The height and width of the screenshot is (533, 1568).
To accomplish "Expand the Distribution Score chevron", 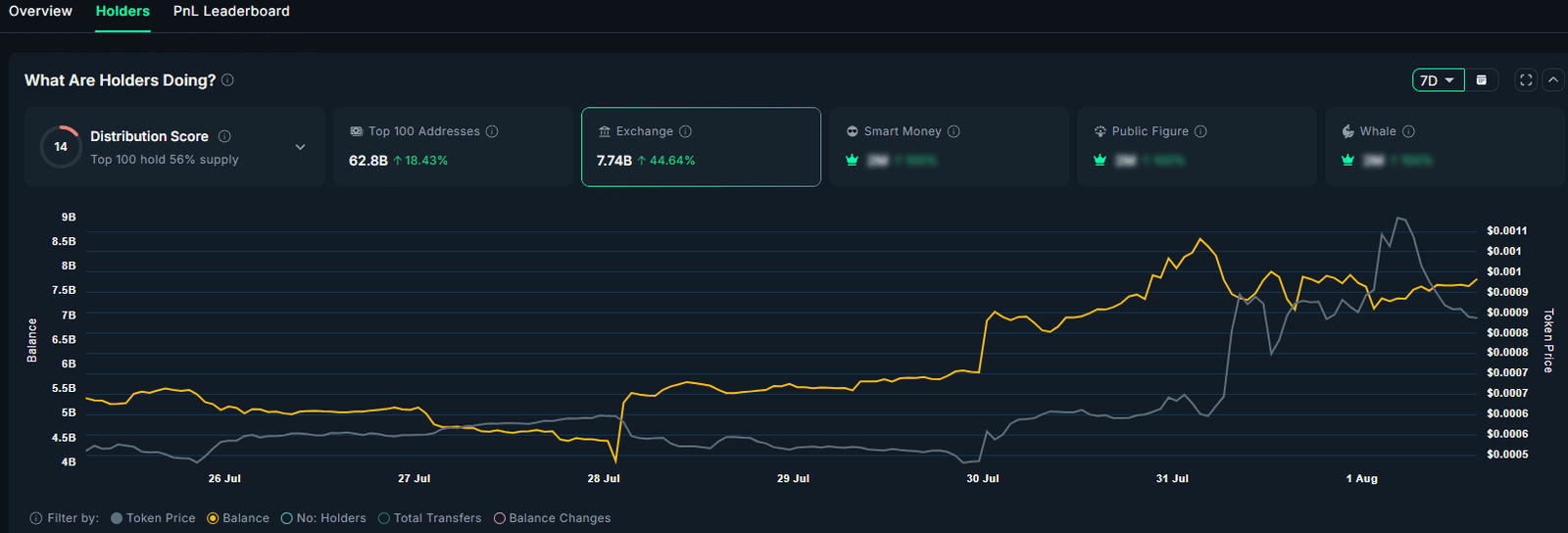I will pyautogui.click(x=300, y=147).
